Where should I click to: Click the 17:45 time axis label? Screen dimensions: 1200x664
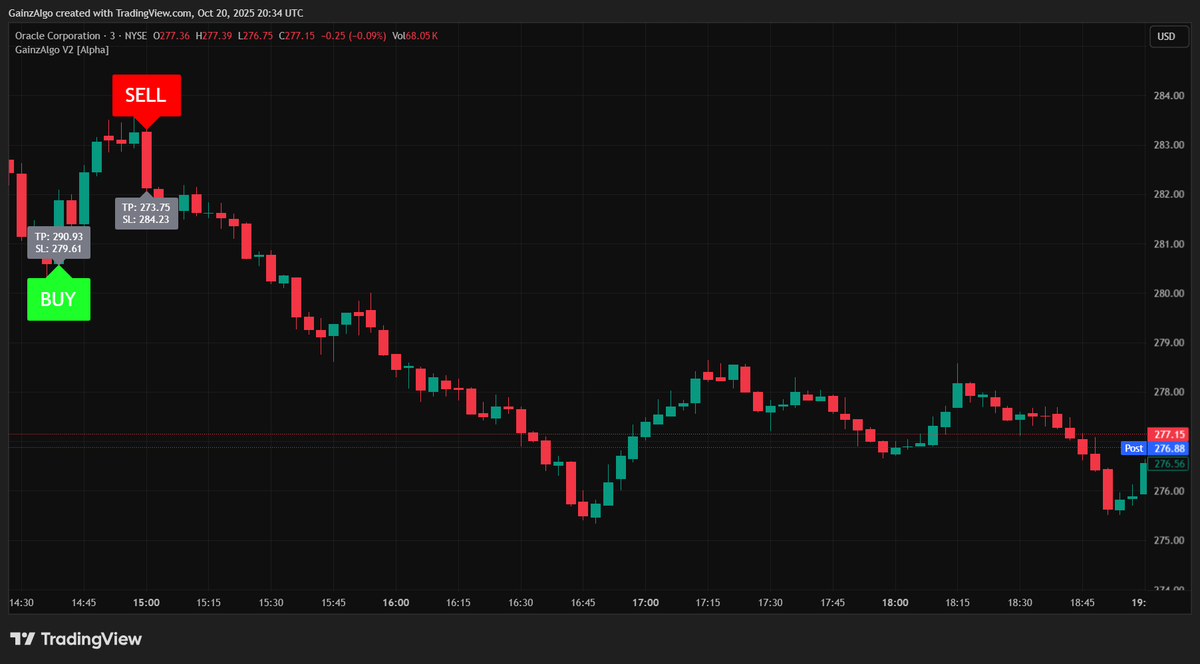click(832, 603)
